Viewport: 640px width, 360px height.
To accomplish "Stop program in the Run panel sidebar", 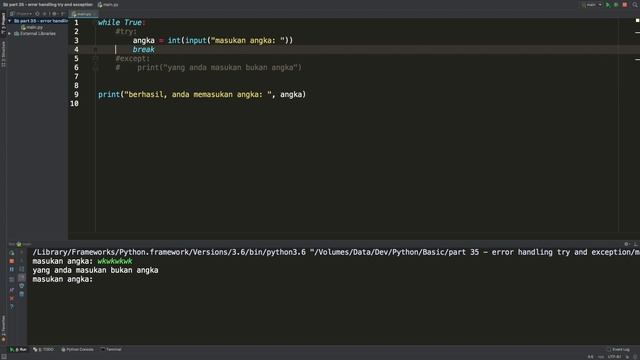I will pos(11,261).
